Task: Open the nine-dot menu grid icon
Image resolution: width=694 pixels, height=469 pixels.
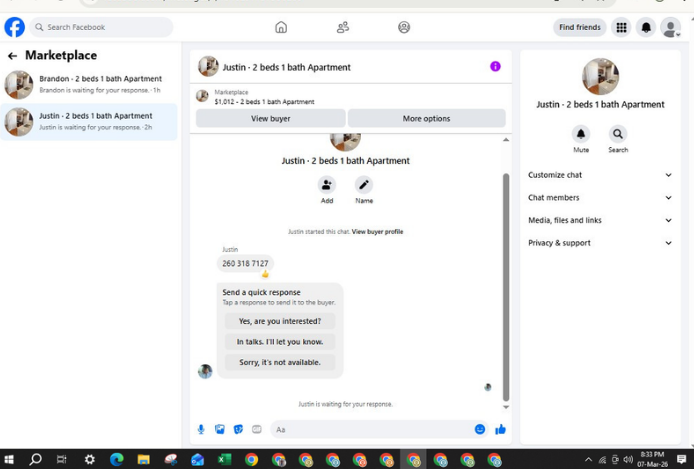Action: tap(621, 27)
